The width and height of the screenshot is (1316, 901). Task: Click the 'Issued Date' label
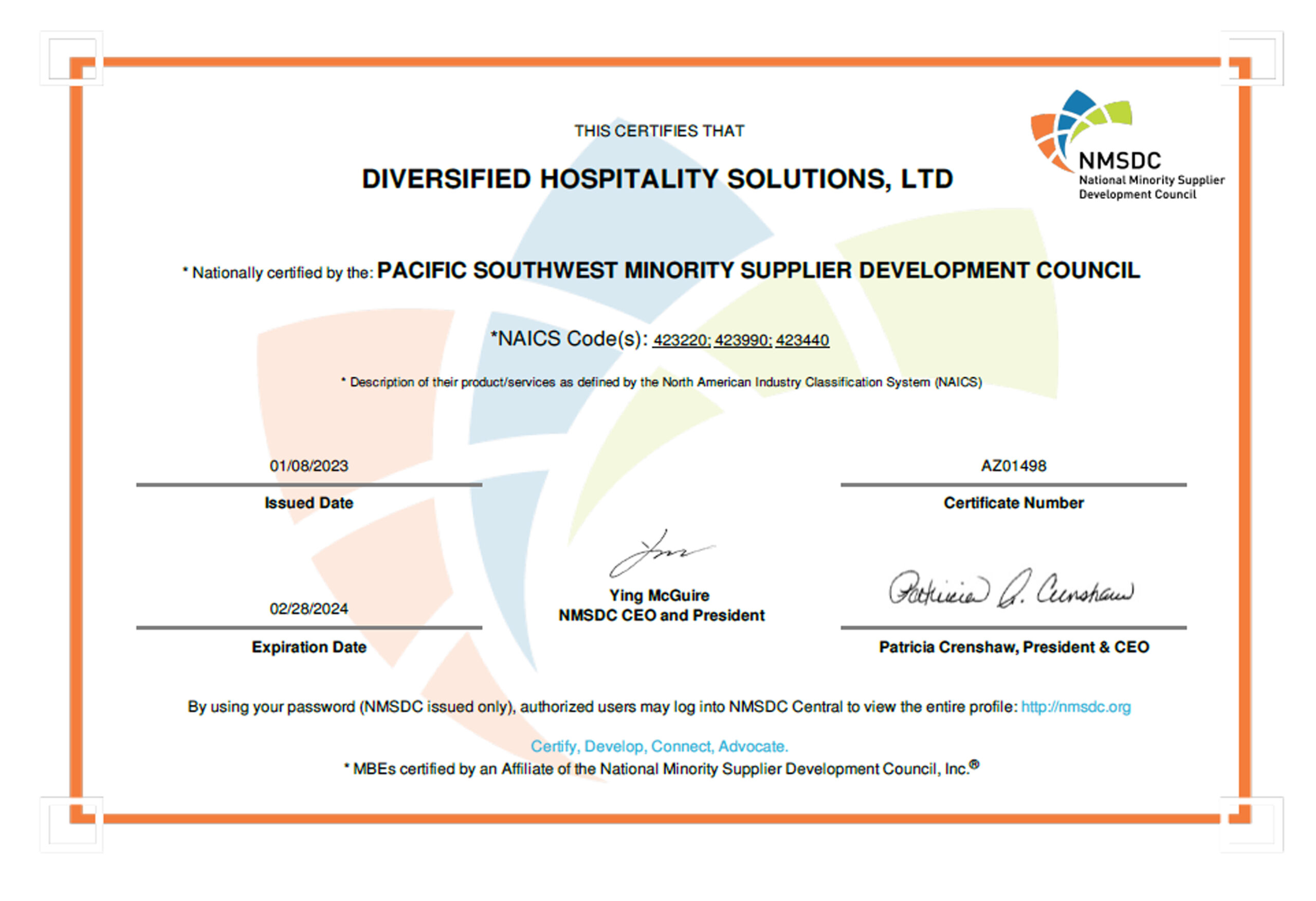(x=308, y=503)
